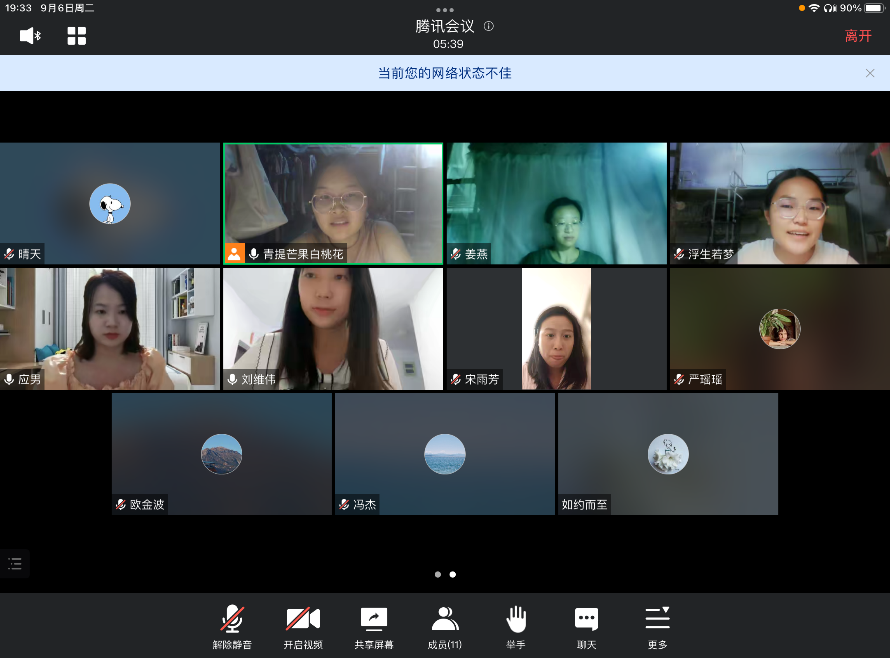Dismiss the poor network status banner
Screen dimensions: 890x658
pos(870,73)
